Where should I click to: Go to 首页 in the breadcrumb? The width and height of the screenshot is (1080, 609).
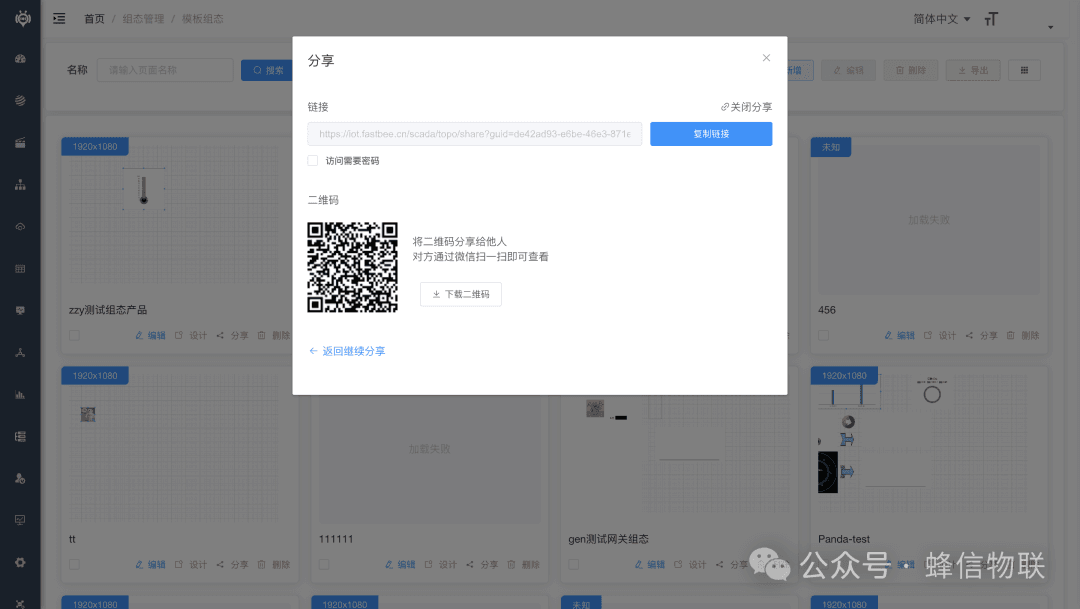(94, 19)
